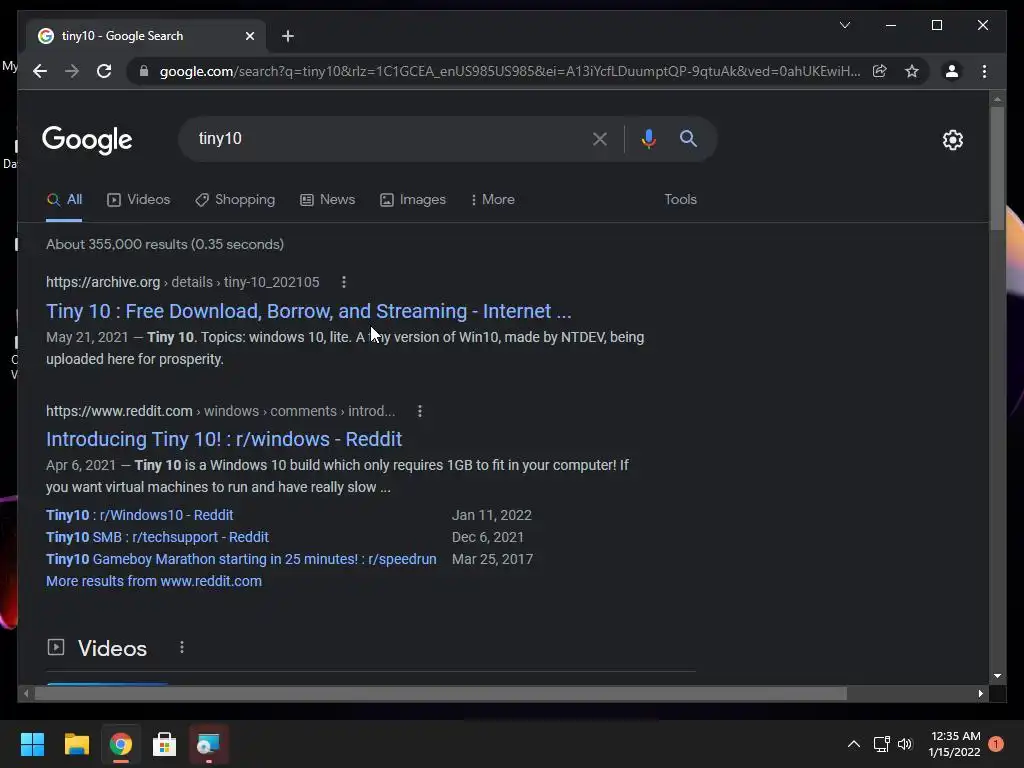The image size is (1024, 768).
Task: Click the Videos section heading
Action: 112,648
